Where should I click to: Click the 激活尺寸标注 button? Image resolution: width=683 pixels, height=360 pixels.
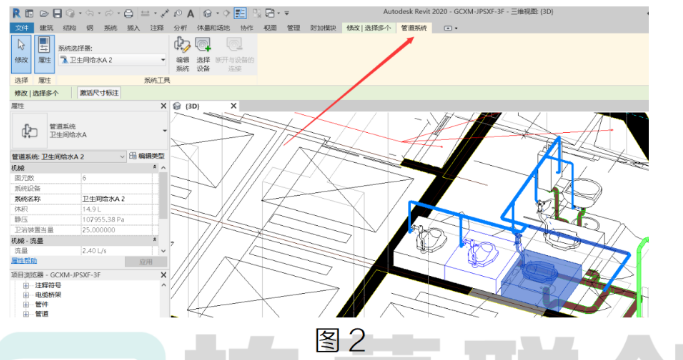coord(99,93)
